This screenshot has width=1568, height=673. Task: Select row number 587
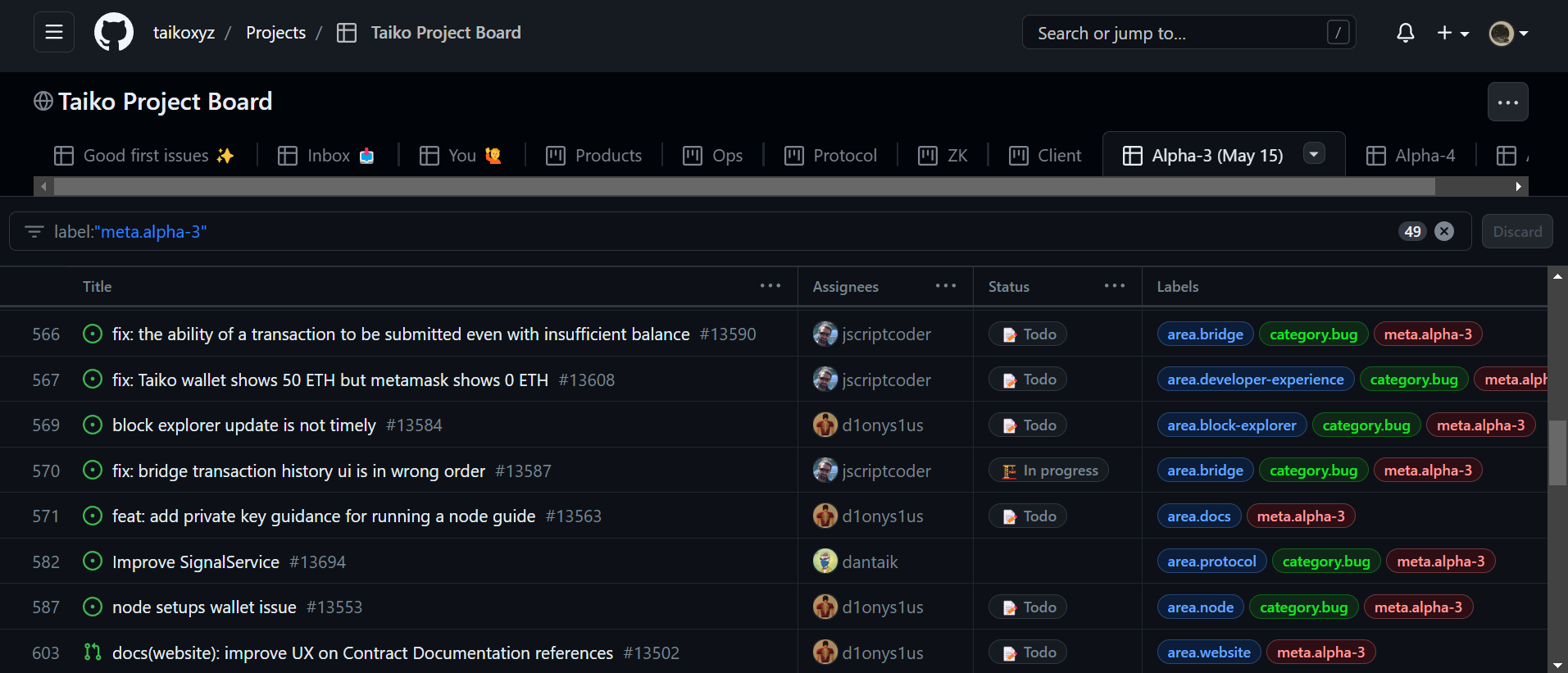coord(46,607)
